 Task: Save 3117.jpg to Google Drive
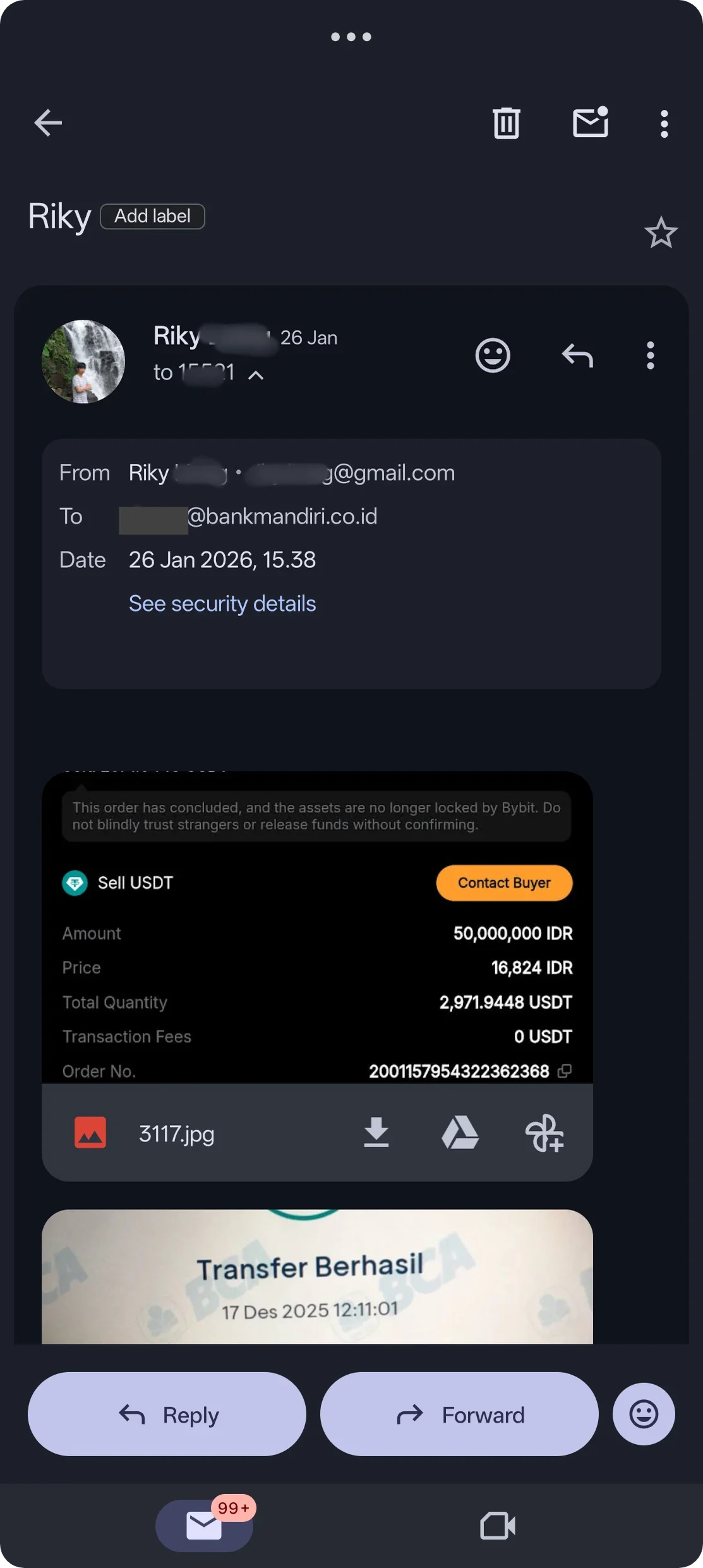(x=460, y=1133)
